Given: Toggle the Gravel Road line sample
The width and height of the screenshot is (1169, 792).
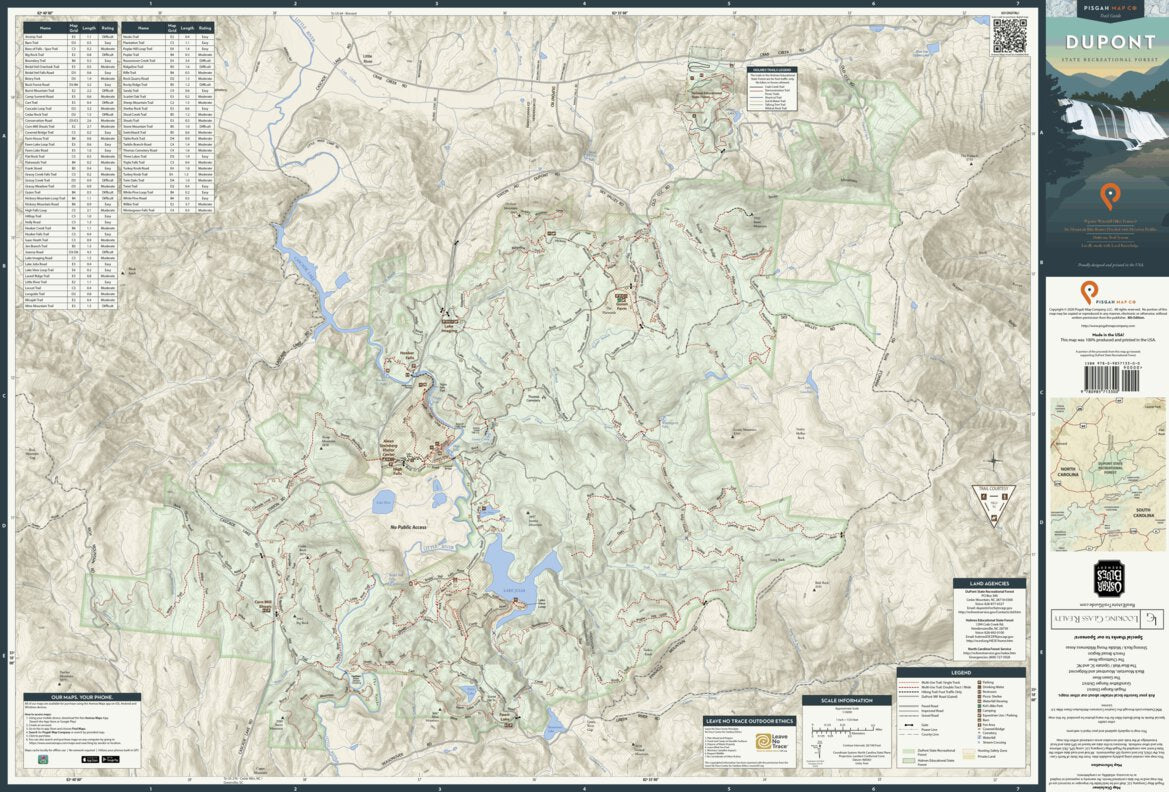Looking at the screenshot, I should pos(908,715).
